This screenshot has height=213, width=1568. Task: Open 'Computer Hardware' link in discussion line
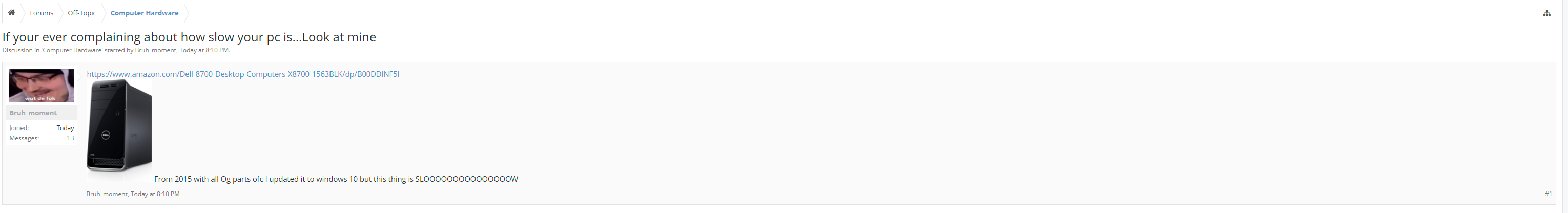point(72,51)
